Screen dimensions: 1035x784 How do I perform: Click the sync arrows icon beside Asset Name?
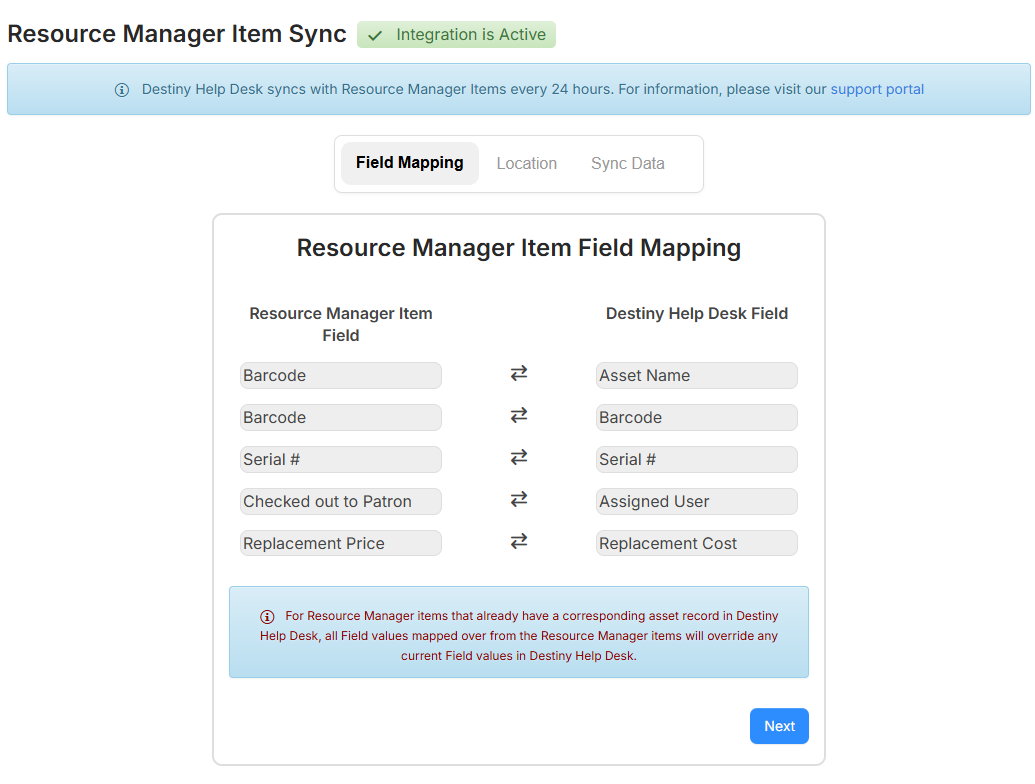[519, 374]
